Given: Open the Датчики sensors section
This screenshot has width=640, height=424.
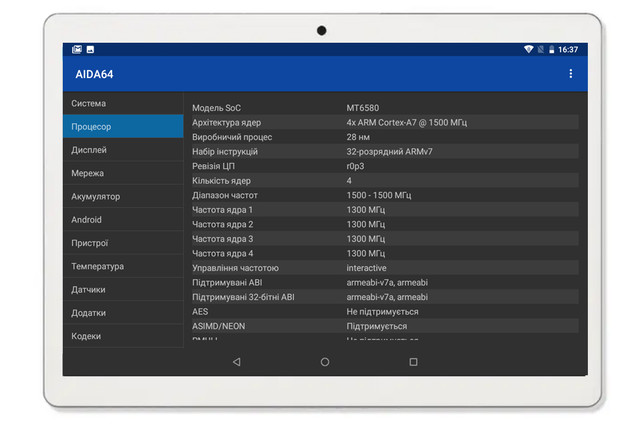Looking at the screenshot, I should pos(123,290).
